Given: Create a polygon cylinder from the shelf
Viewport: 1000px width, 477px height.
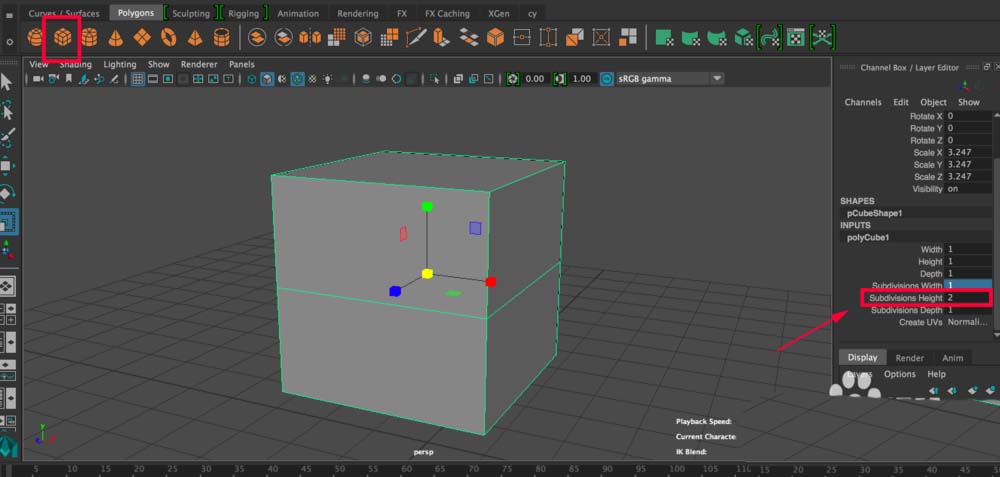Looking at the screenshot, I should (89, 38).
